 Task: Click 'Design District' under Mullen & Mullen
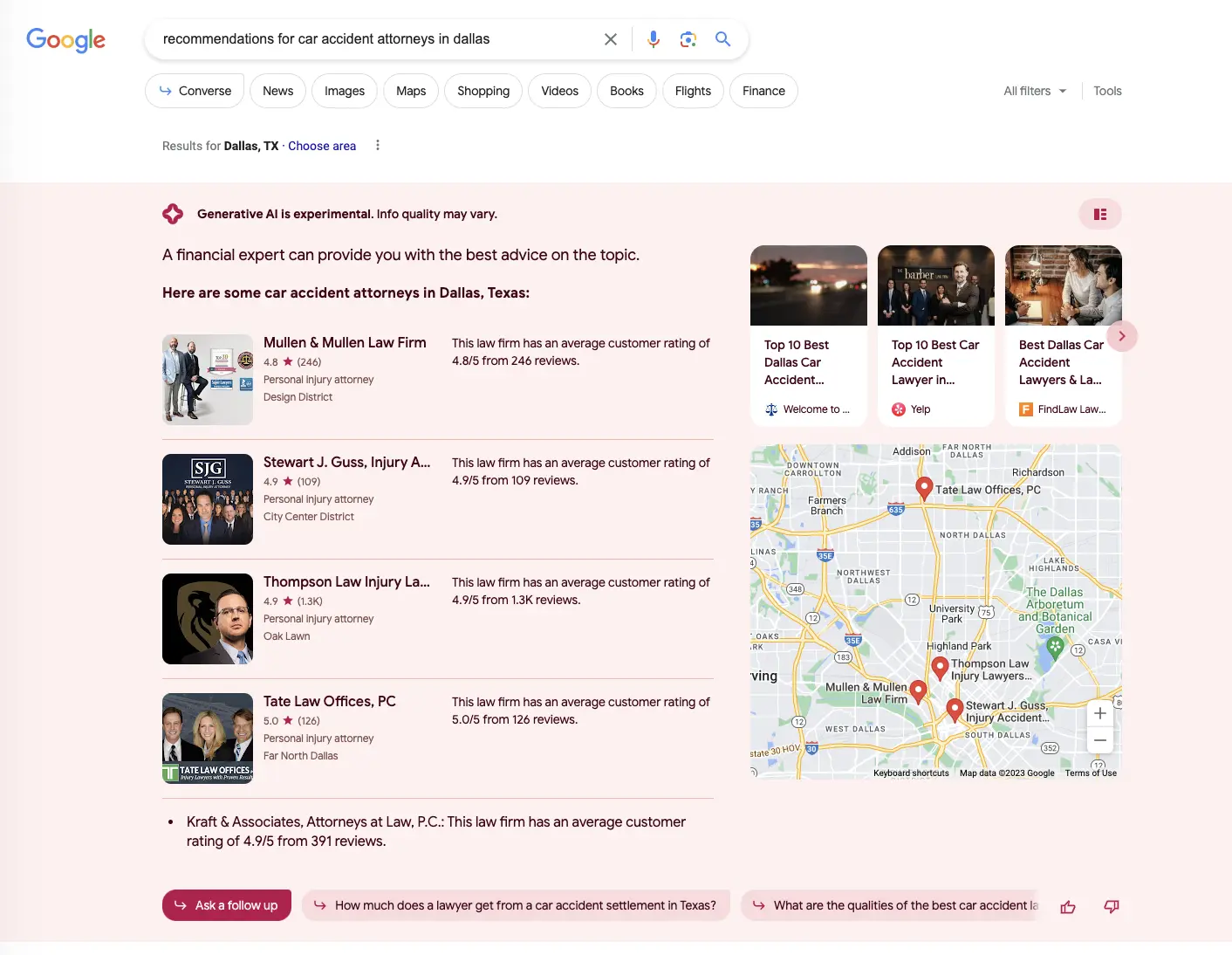[298, 397]
